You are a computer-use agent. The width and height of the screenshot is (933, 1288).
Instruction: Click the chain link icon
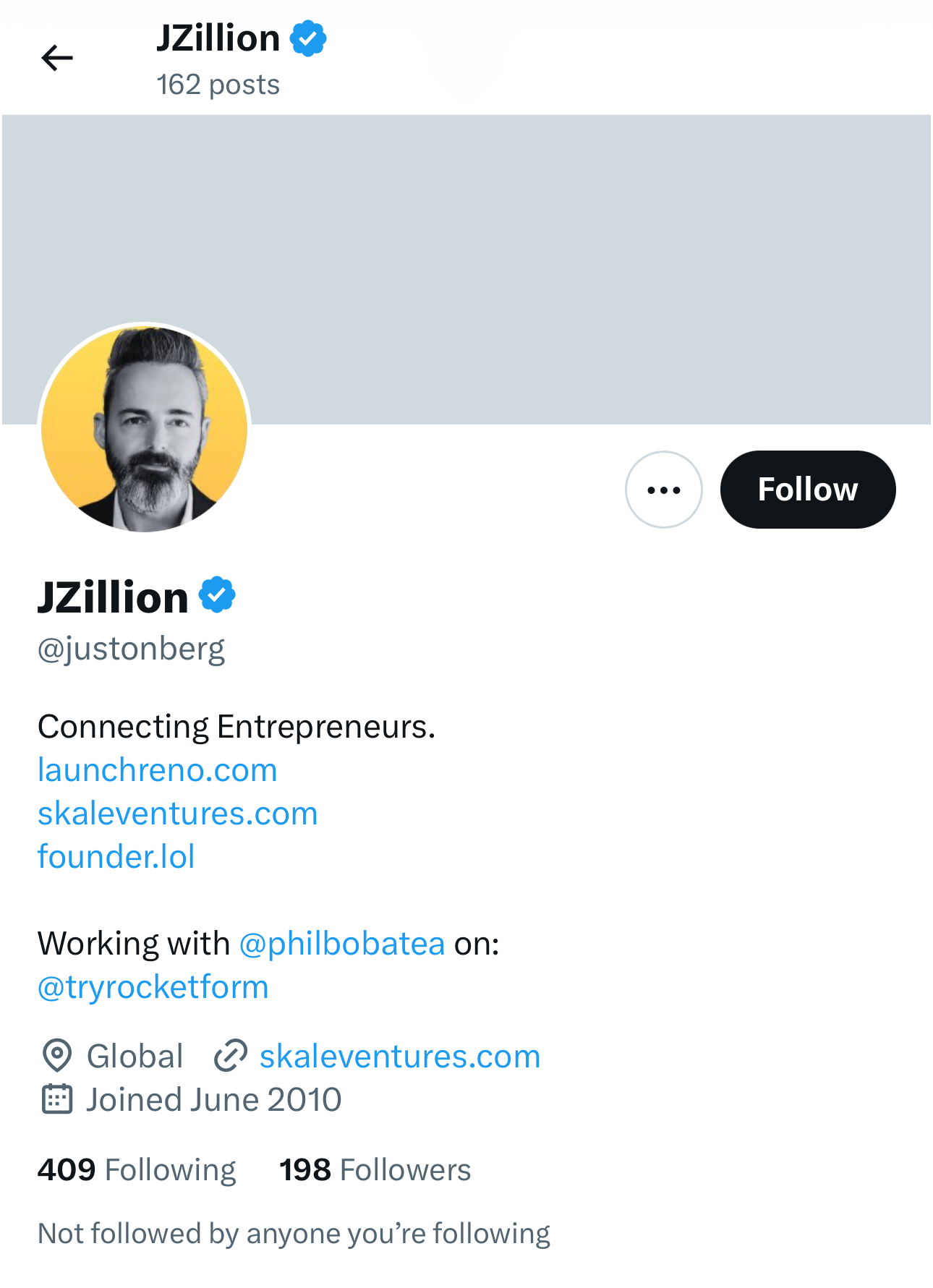click(231, 1056)
